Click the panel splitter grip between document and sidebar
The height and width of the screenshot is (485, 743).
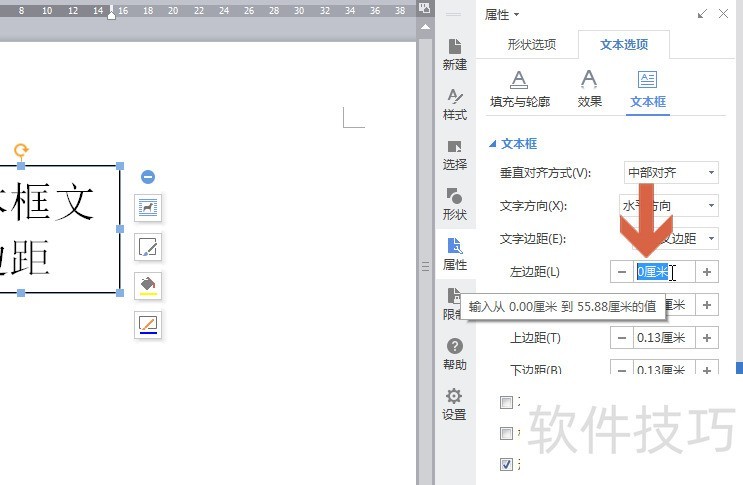[425, 266]
